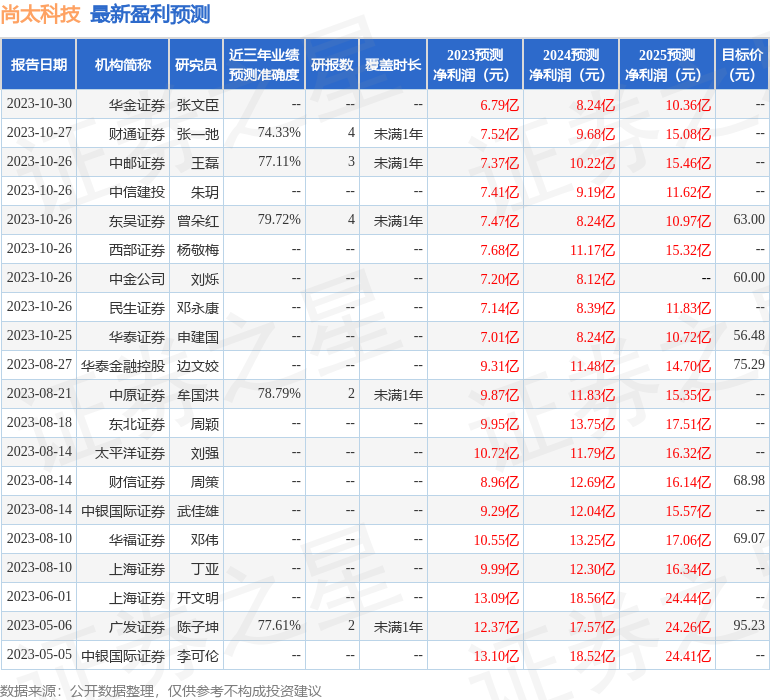
Task: Click institution 中邮证券
Action: 137,163
